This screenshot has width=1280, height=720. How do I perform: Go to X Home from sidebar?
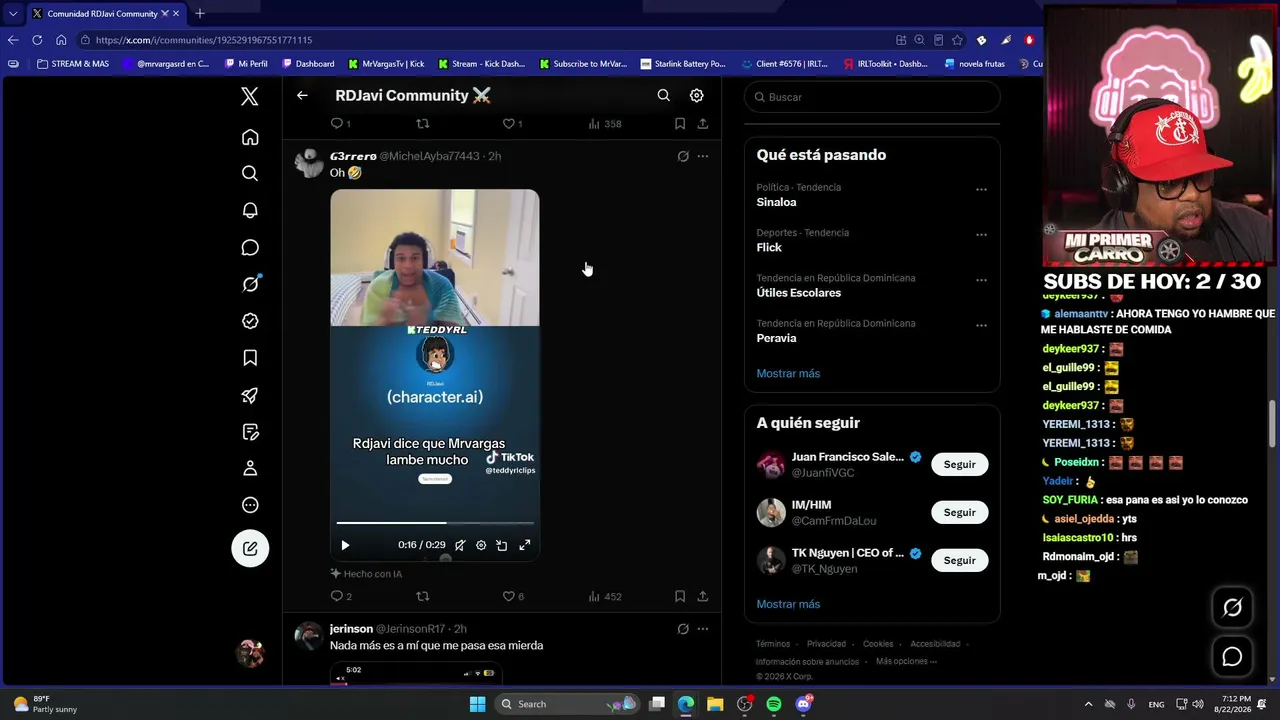(250, 137)
